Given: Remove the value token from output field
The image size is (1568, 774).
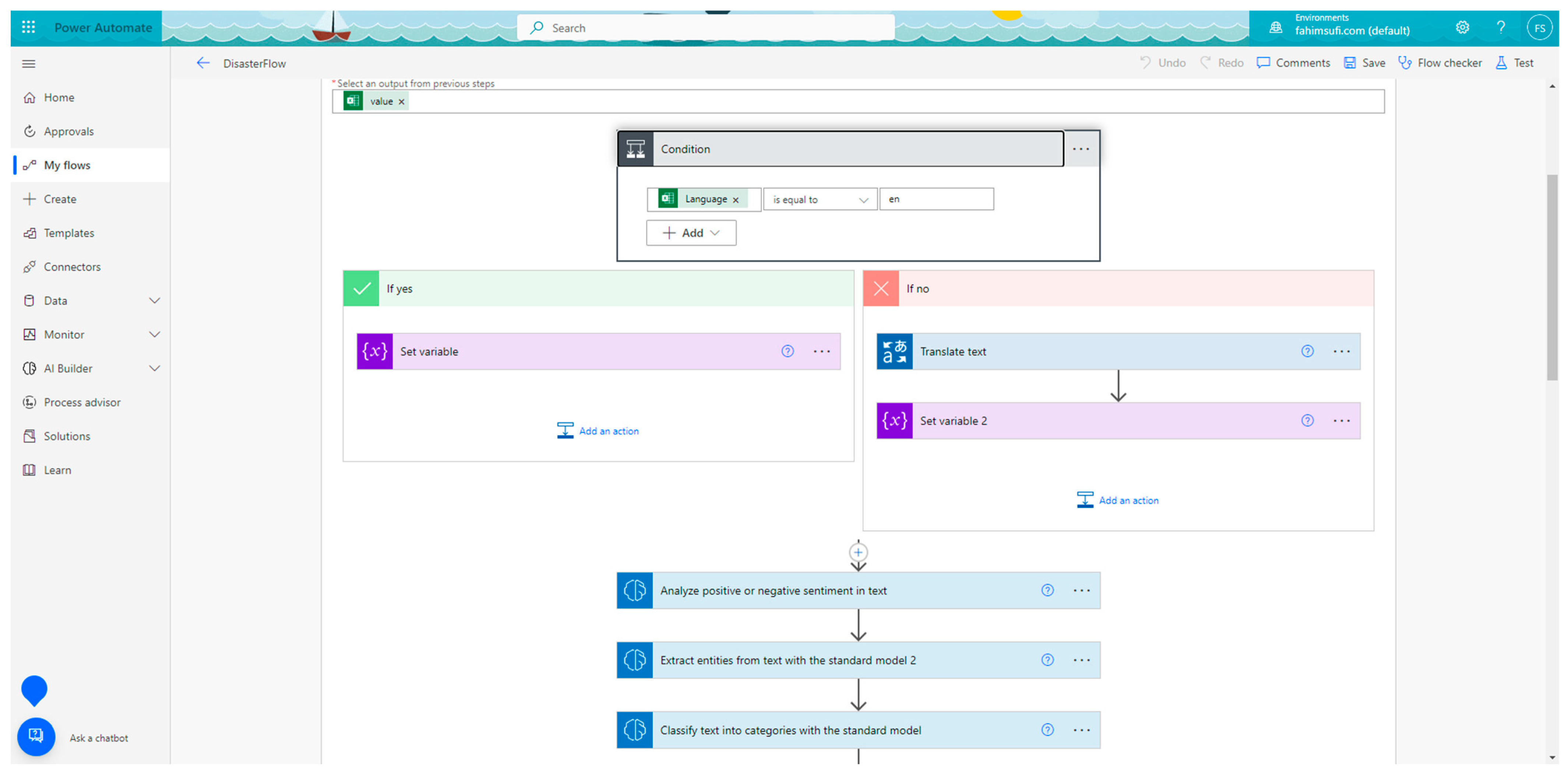Looking at the screenshot, I should coord(401,102).
